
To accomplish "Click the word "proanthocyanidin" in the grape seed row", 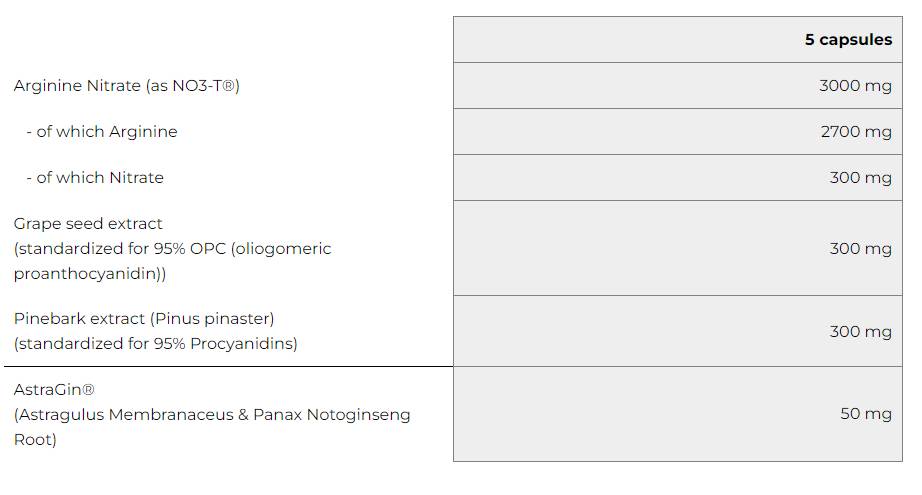I will pyautogui.click(x=87, y=274).
